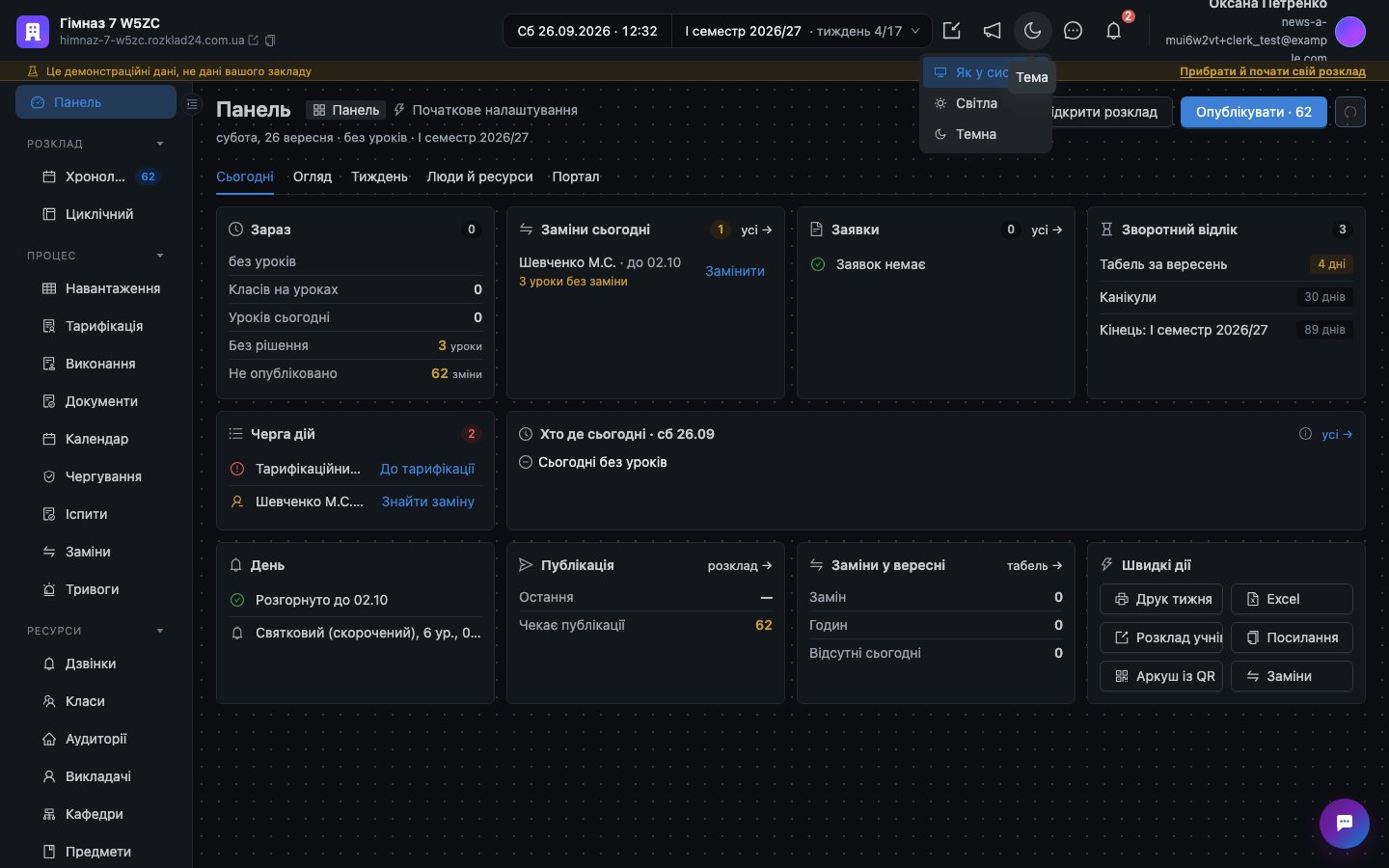Copy the school URL with copy icon
The width and height of the screenshot is (1389, 868).
tap(270, 41)
